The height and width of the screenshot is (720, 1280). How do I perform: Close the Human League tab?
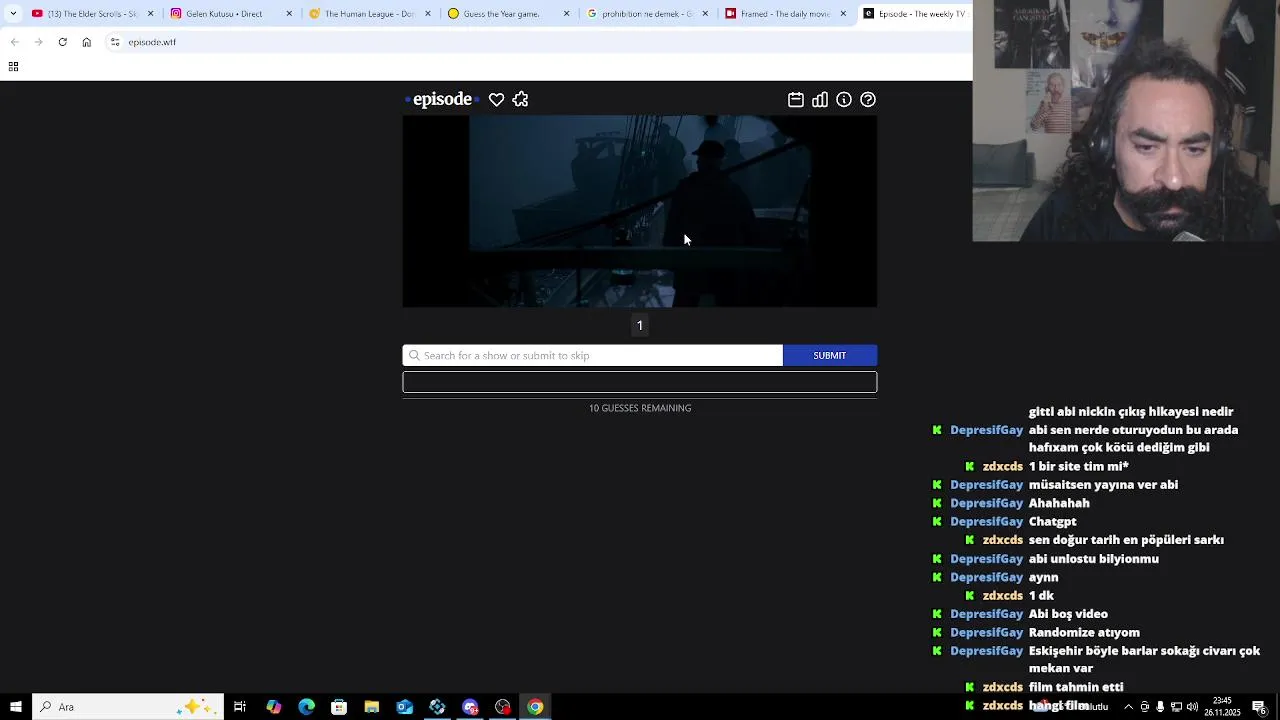coord(428,14)
